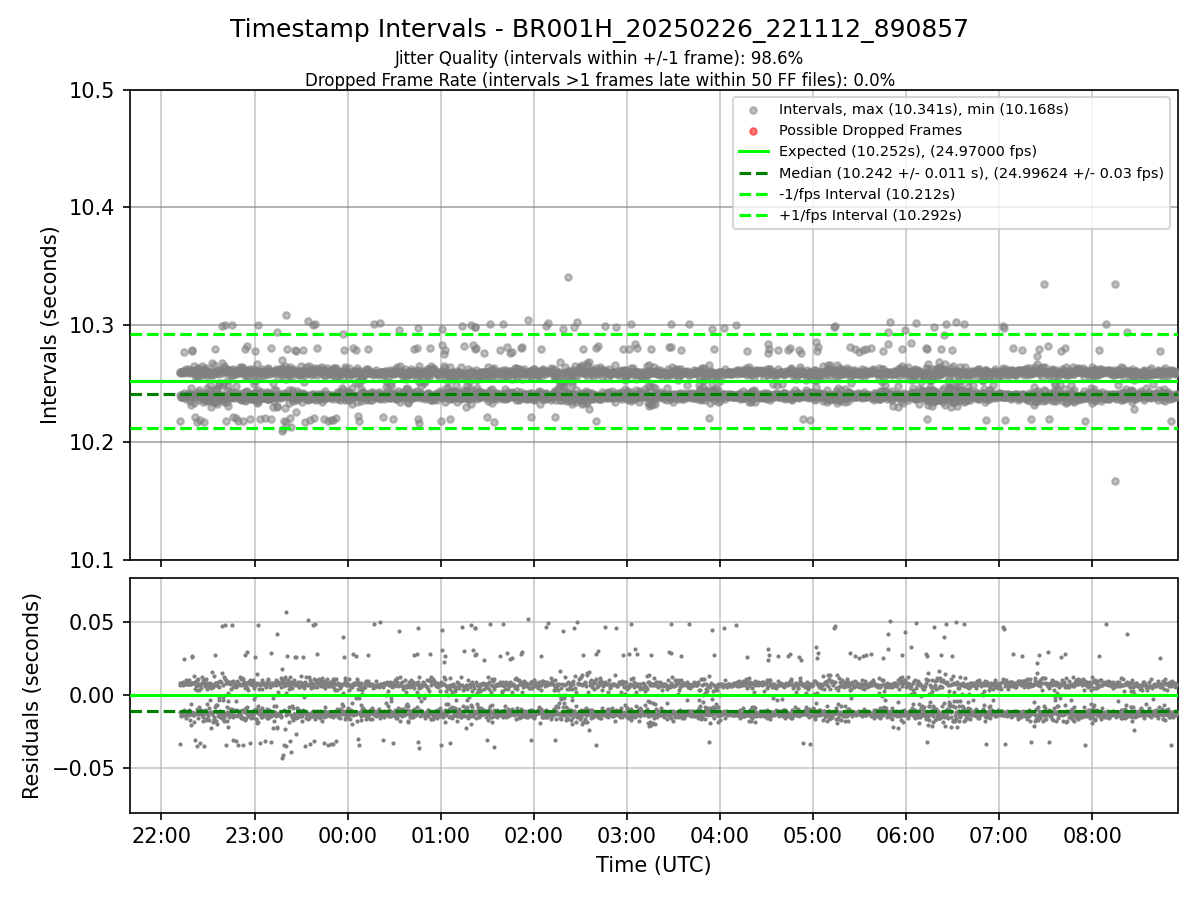Screen dimensions: 1200x900
Task: Click the solid green legend line for Expected
Action: (x=754, y=151)
